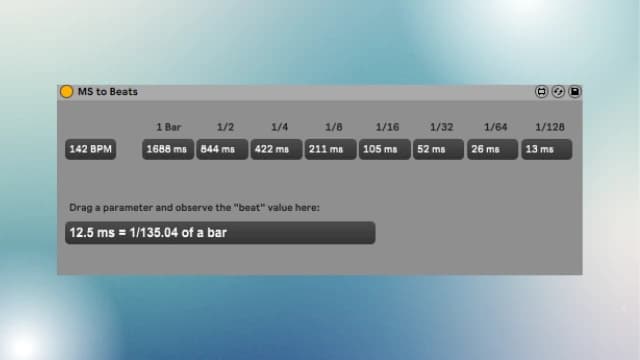This screenshot has width=640, height=360.
Task: Click the 1/2 column label
Action: pyautogui.click(x=225, y=127)
